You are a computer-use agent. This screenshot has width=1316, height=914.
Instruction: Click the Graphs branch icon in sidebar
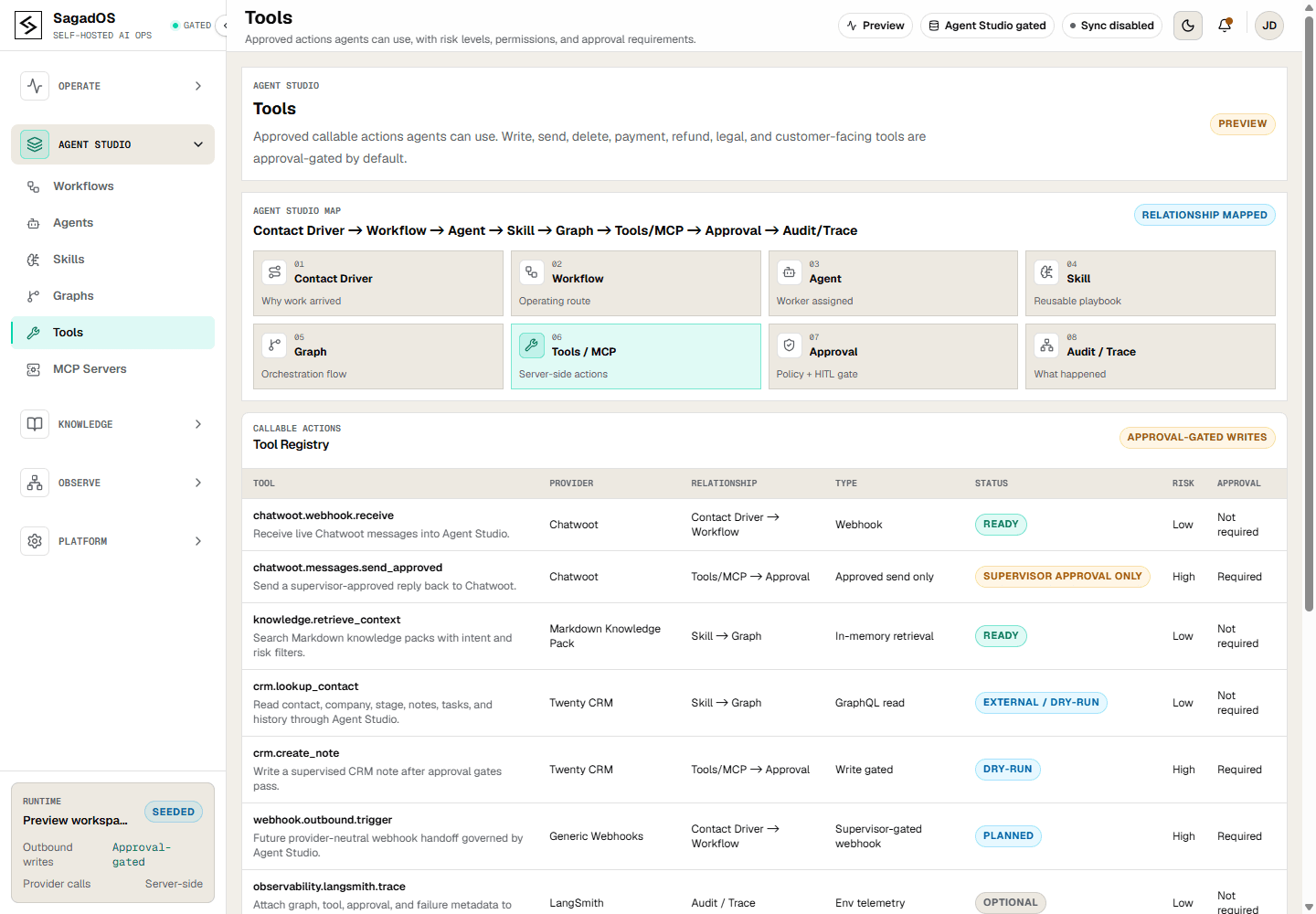click(x=33, y=296)
